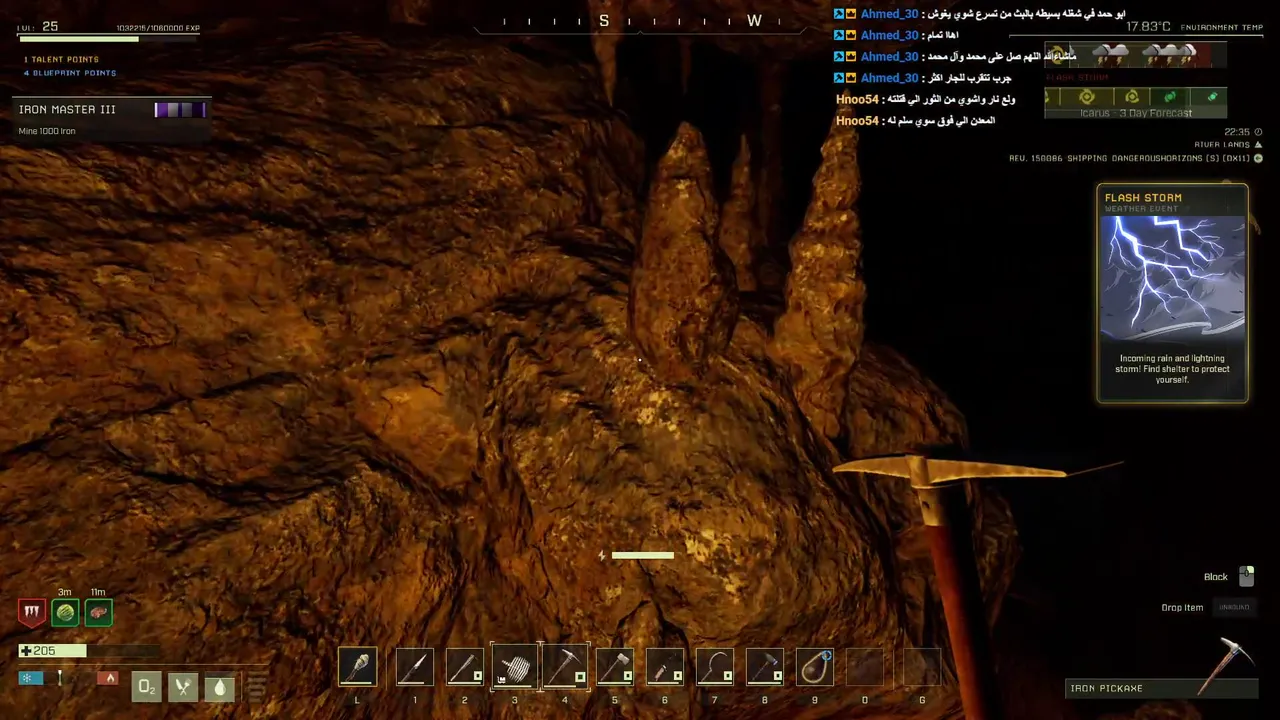1280x720 pixels.
Task: Click the S compass heading marker
Action: click(x=604, y=21)
